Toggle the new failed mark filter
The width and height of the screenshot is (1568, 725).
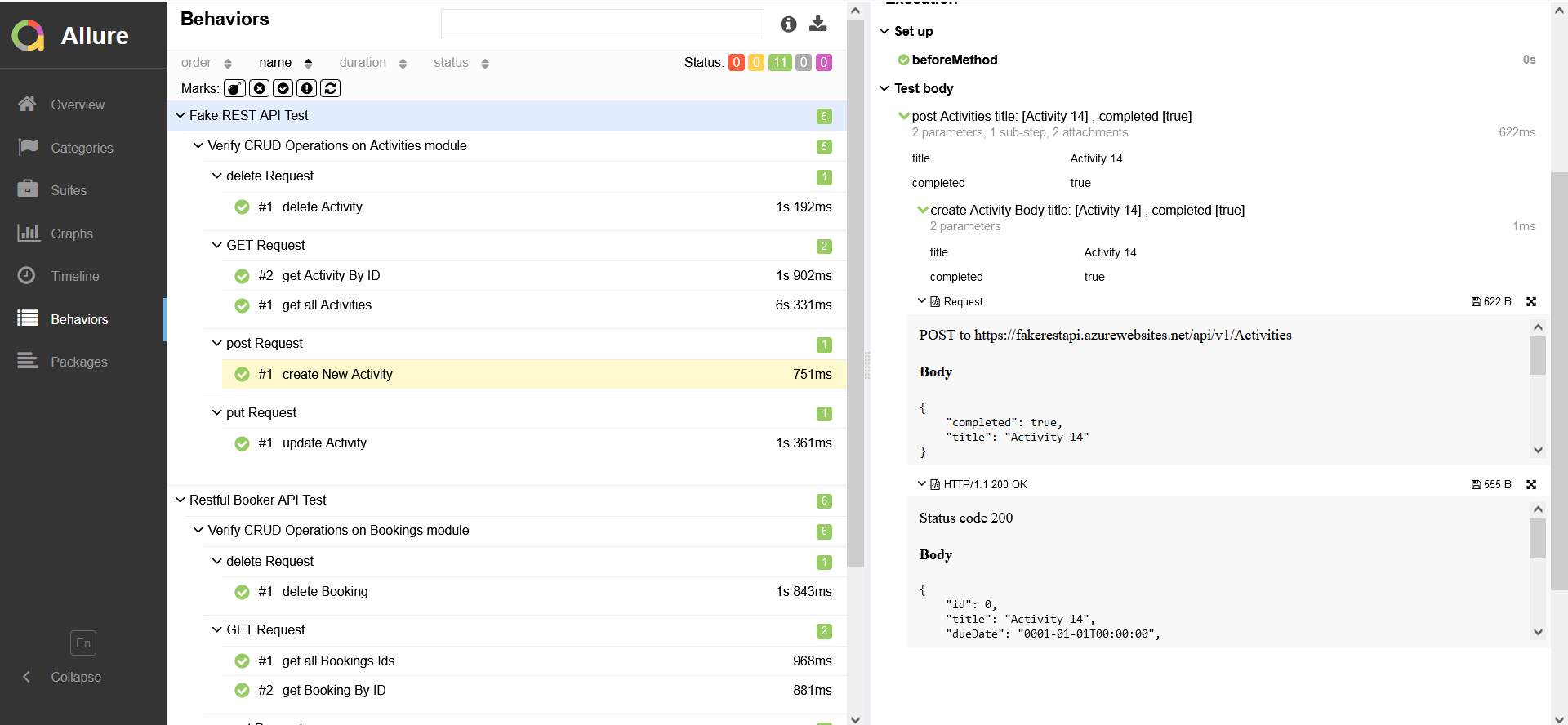307,88
